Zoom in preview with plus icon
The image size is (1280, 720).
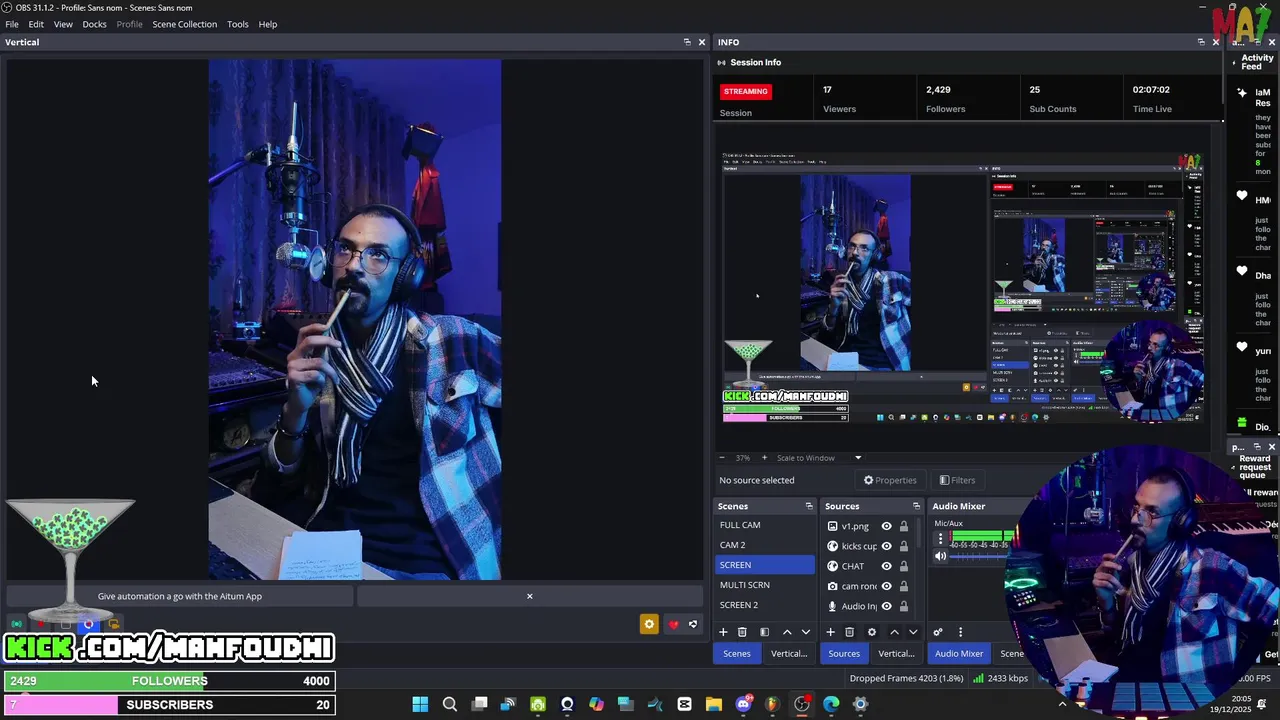pyautogui.click(x=764, y=458)
